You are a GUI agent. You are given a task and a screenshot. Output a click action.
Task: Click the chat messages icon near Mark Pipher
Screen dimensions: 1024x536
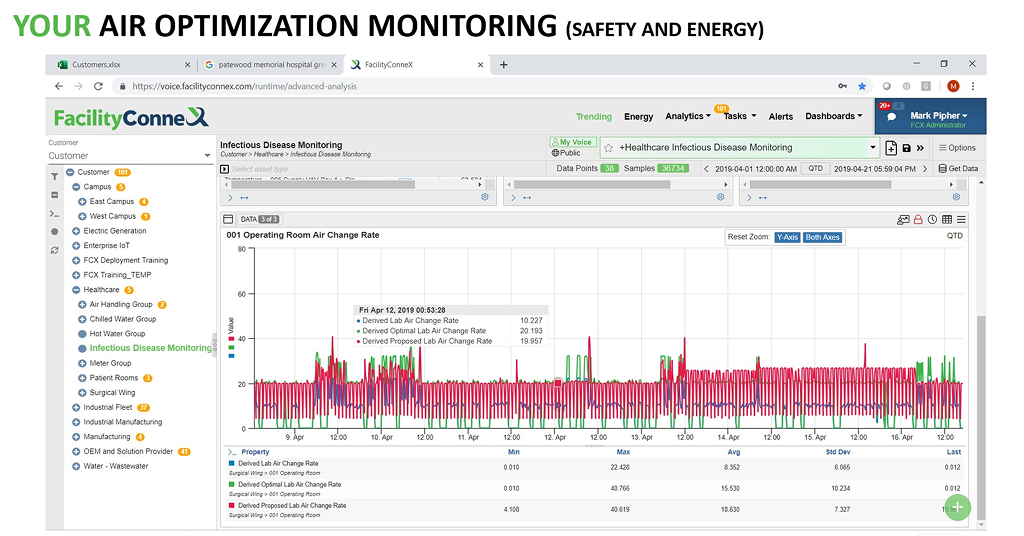click(891, 117)
